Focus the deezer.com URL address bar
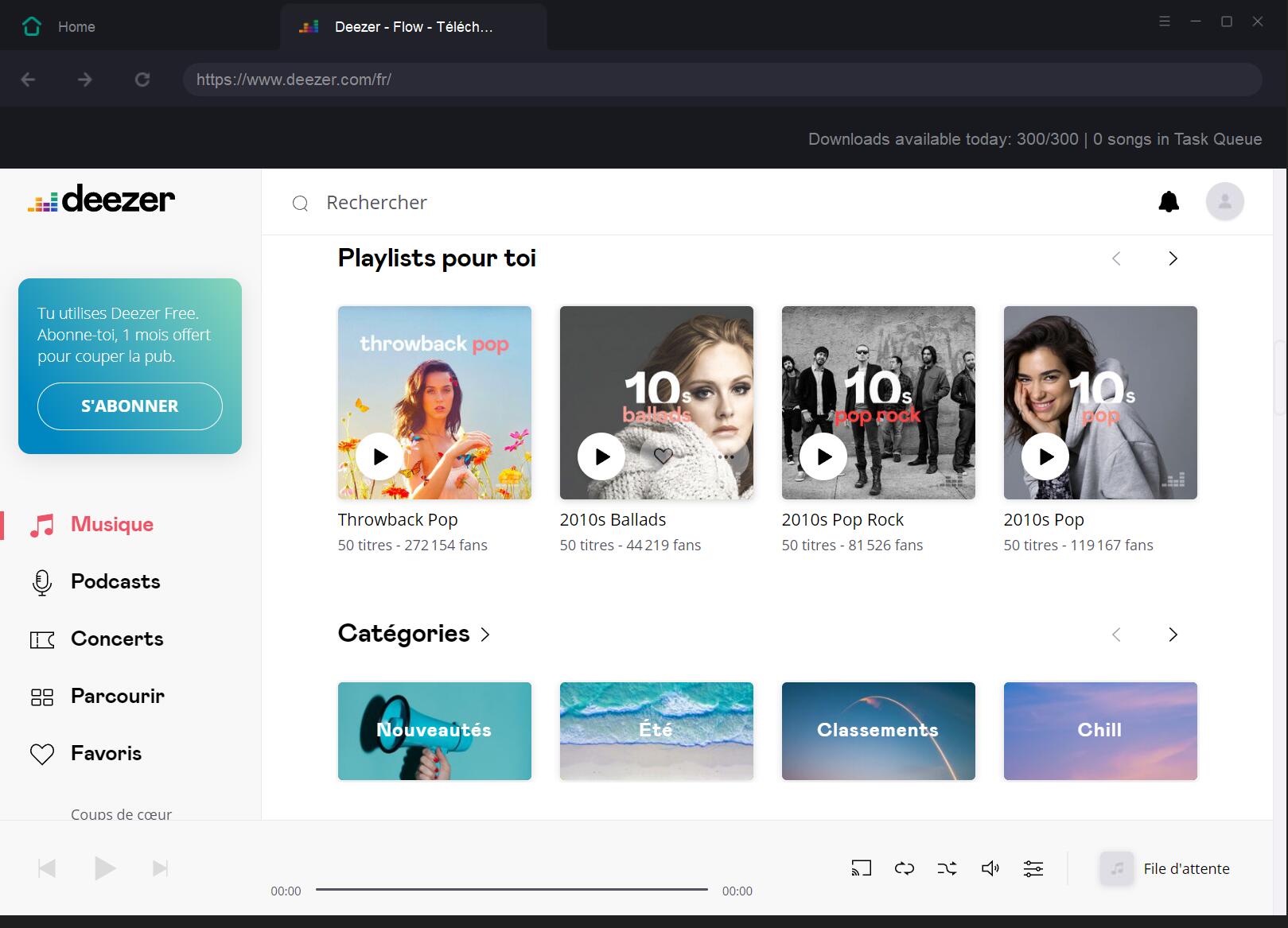Image resolution: width=1288 pixels, height=928 pixels. (722, 80)
